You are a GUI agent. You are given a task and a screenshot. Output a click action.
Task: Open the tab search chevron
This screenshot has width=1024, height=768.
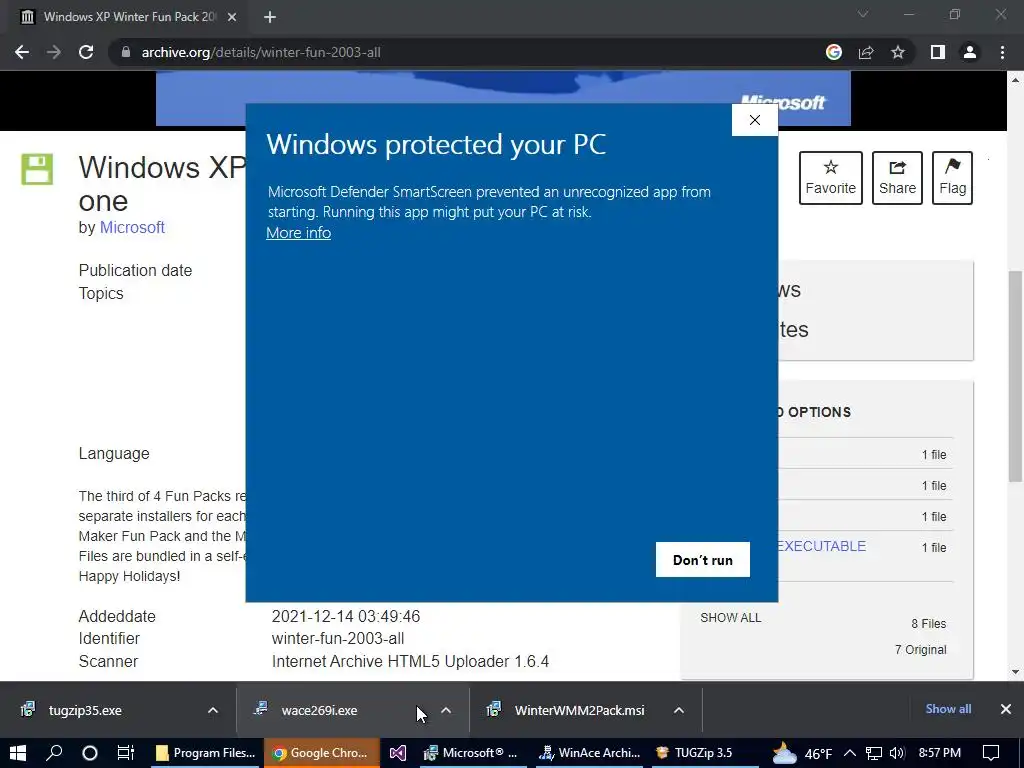[863, 14]
